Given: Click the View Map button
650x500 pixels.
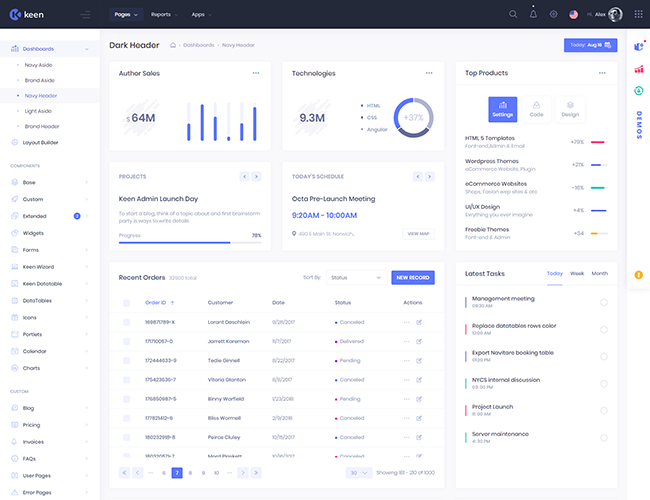Looking at the screenshot, I should point(417,233).
